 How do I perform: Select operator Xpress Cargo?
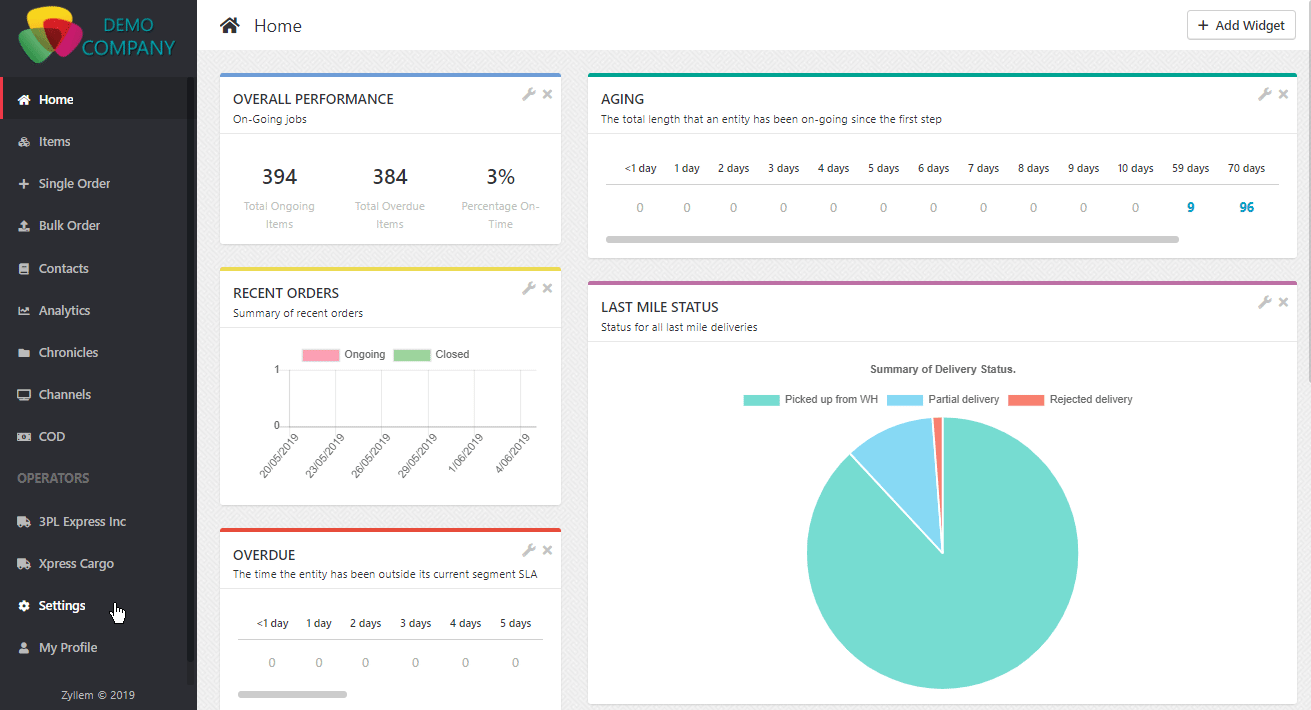[x=94, y=564]
